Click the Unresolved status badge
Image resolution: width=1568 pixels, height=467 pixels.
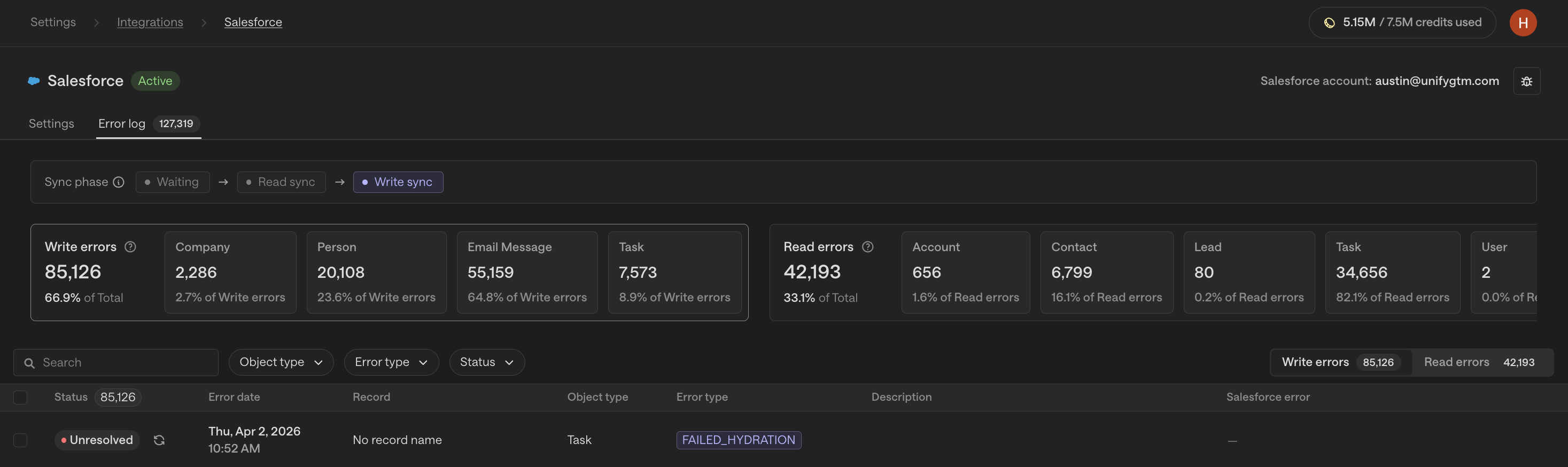[x=97, y=440]
